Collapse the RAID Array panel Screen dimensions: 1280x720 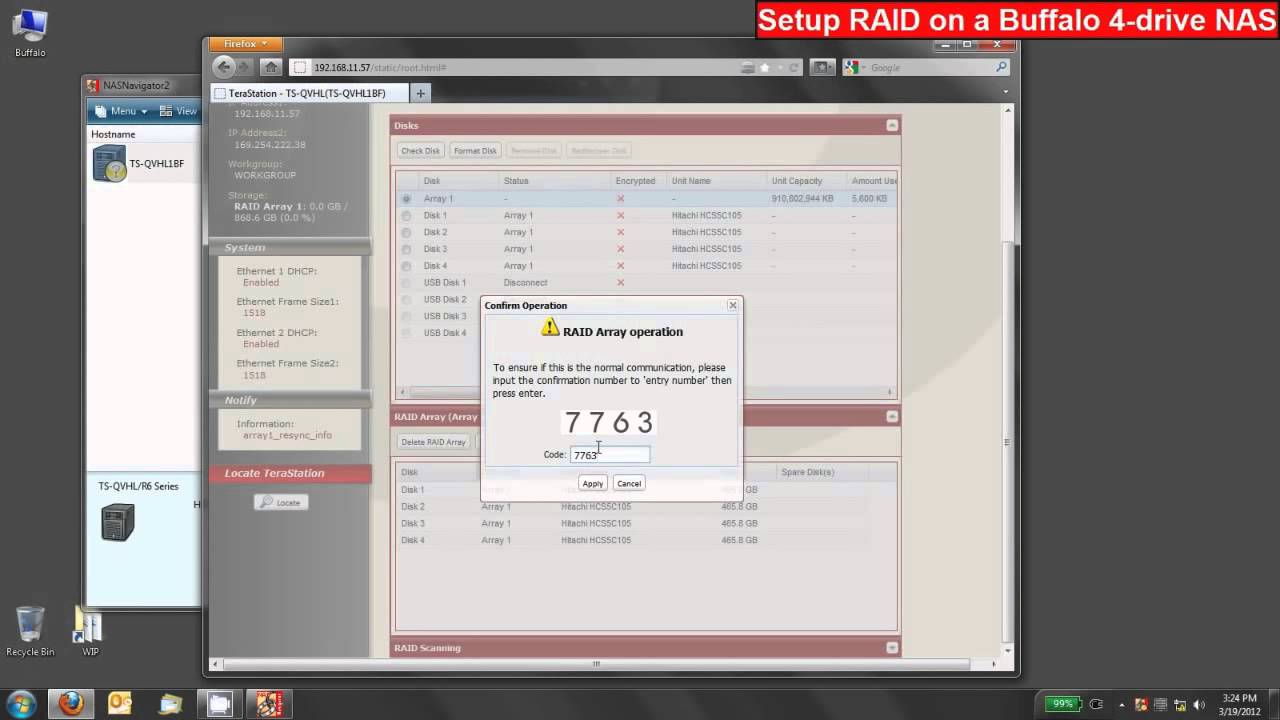pyautogui.click(x=891, y=416)
